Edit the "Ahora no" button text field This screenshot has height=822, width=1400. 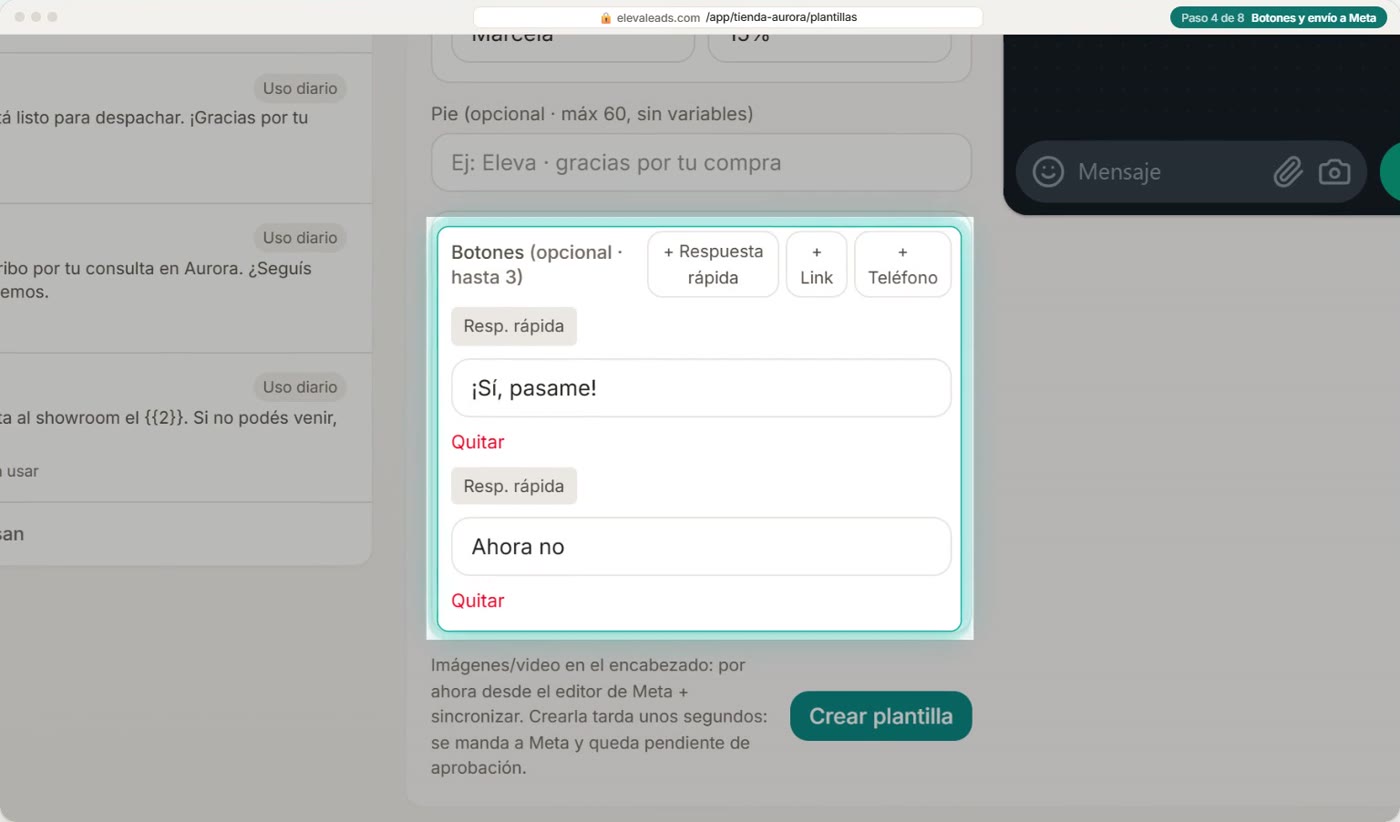pos(701,547)
